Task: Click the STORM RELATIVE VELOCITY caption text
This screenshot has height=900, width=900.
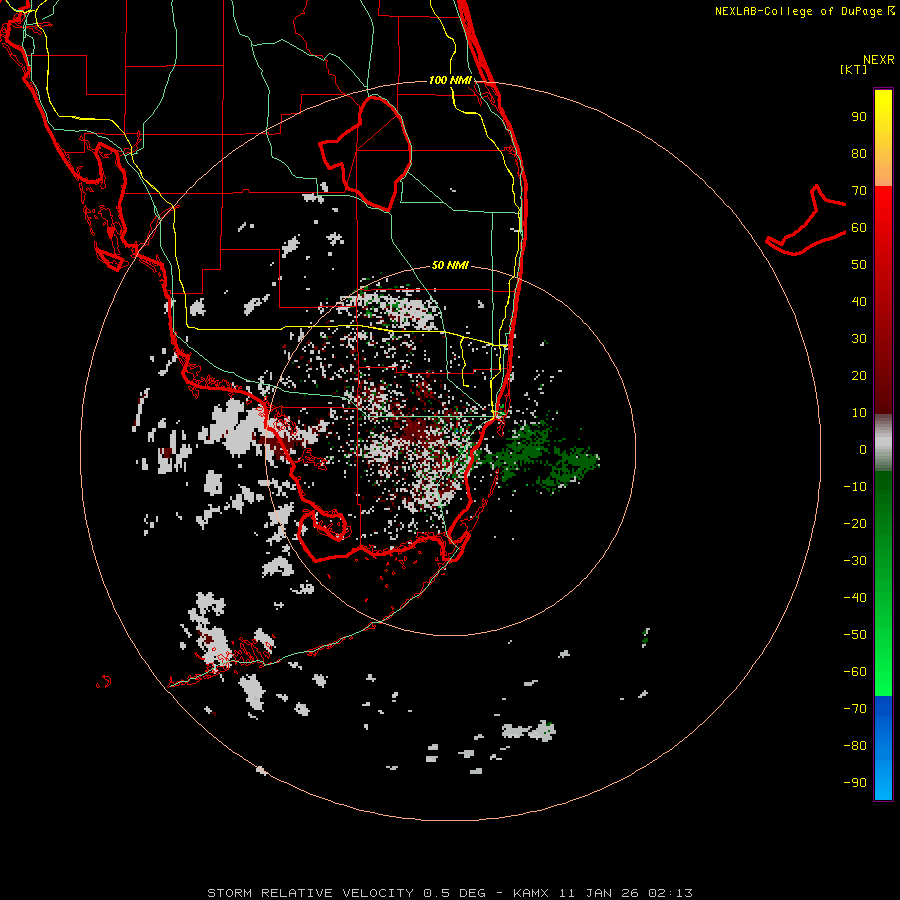Action: pyautogui.click(x=310, y=893)
